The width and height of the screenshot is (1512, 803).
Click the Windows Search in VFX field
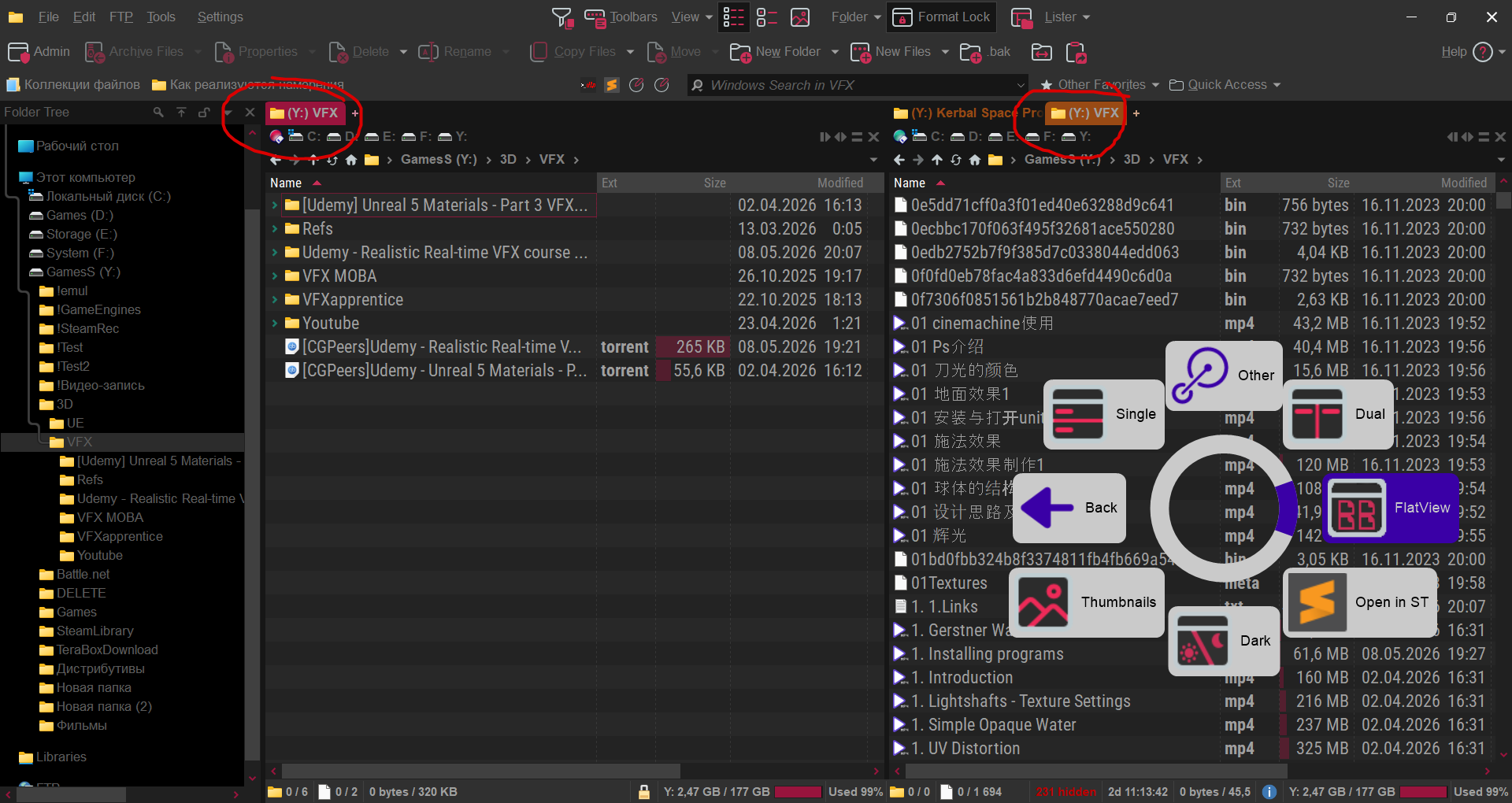click(857, 85)
